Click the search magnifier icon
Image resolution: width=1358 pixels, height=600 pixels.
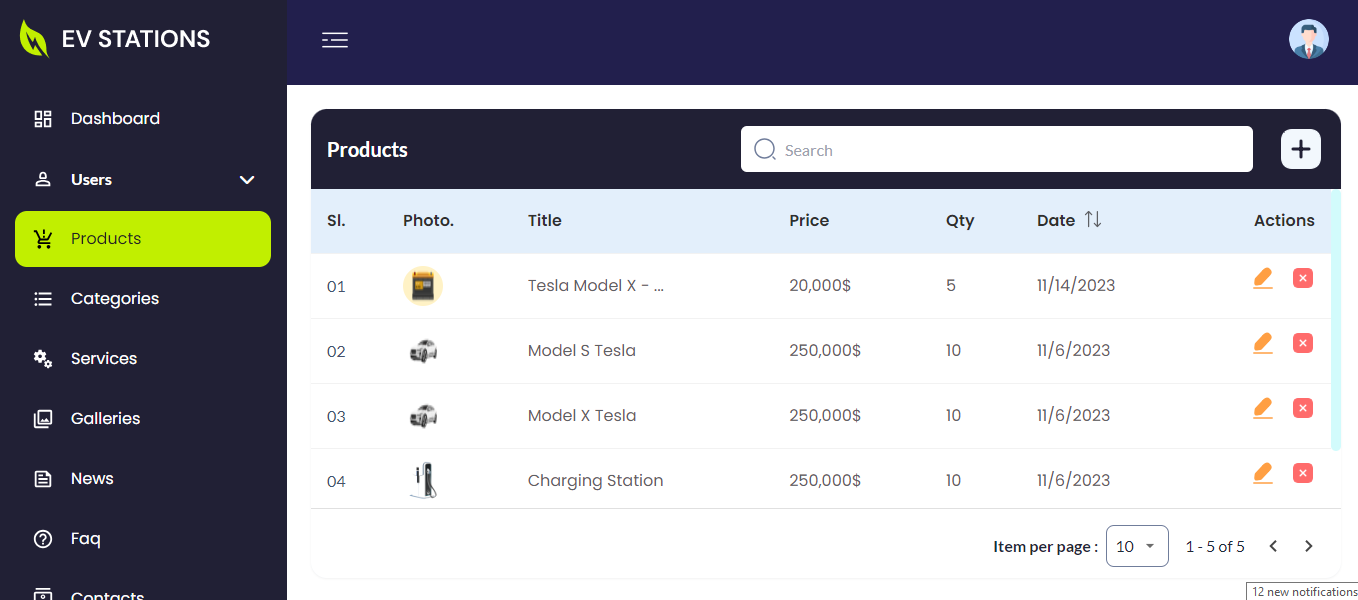(765, 150)
